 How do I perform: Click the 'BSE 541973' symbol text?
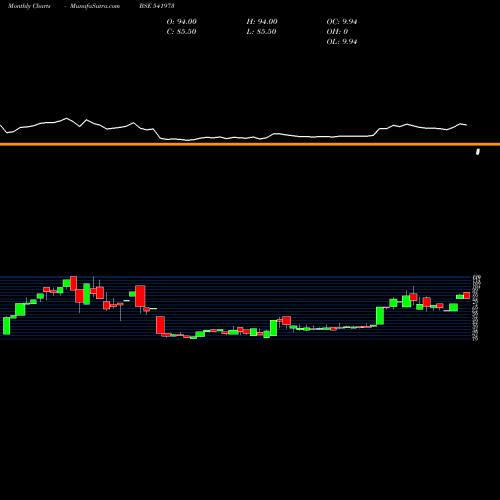(x=157, y=6)
